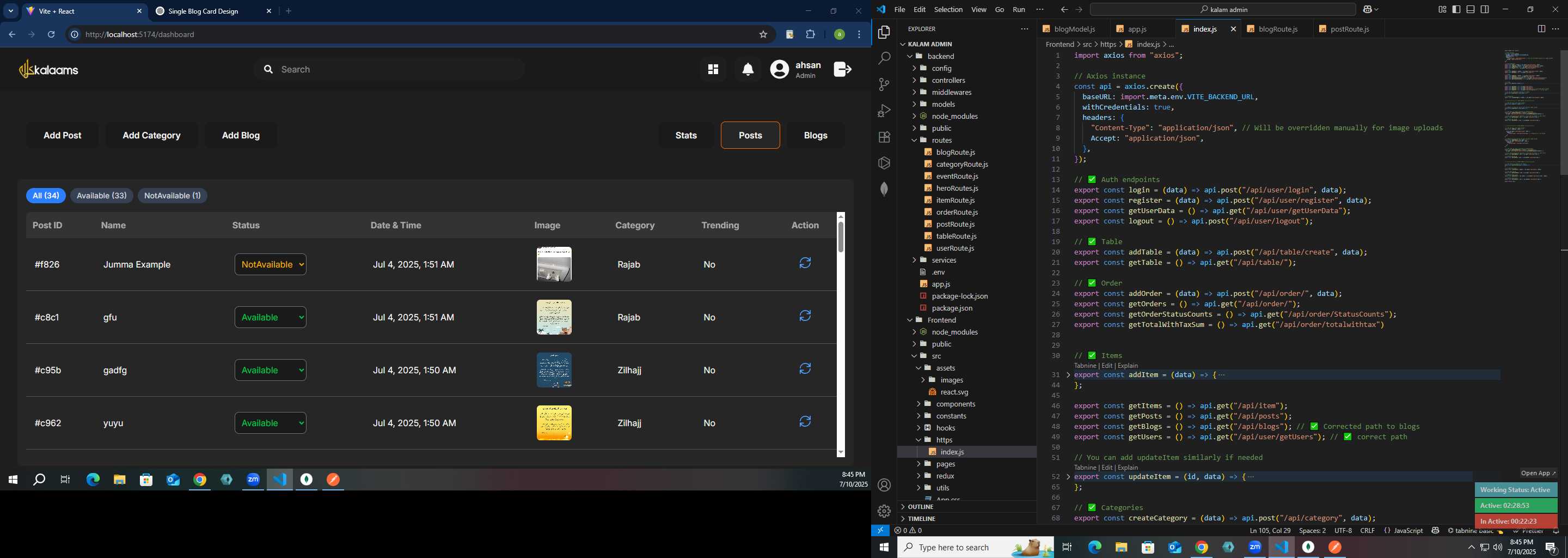Click Copilot icon in VS Code title bar
The width and height of the screenshot is (1568, 558).
click(x=1367, y=10)
